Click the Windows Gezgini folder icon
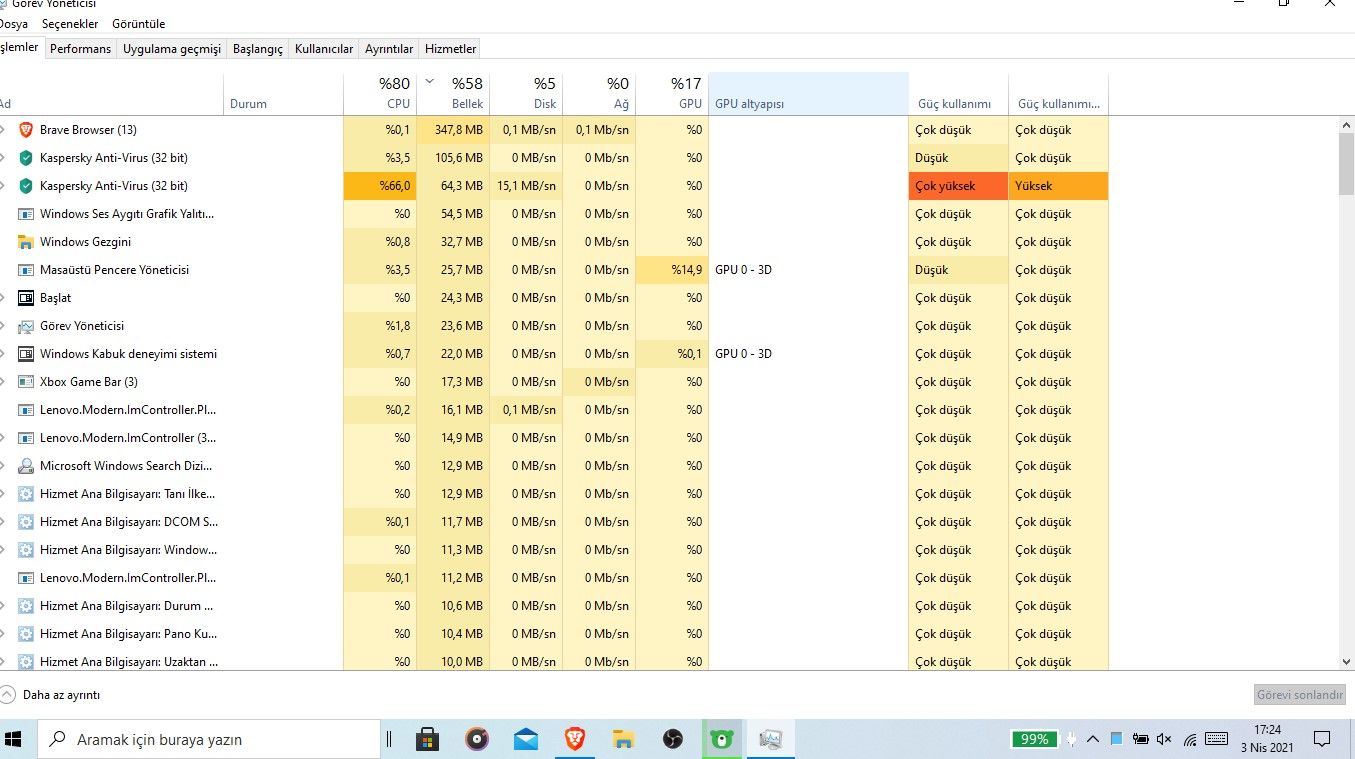1355x759 pixels. [x=26, y=242]
